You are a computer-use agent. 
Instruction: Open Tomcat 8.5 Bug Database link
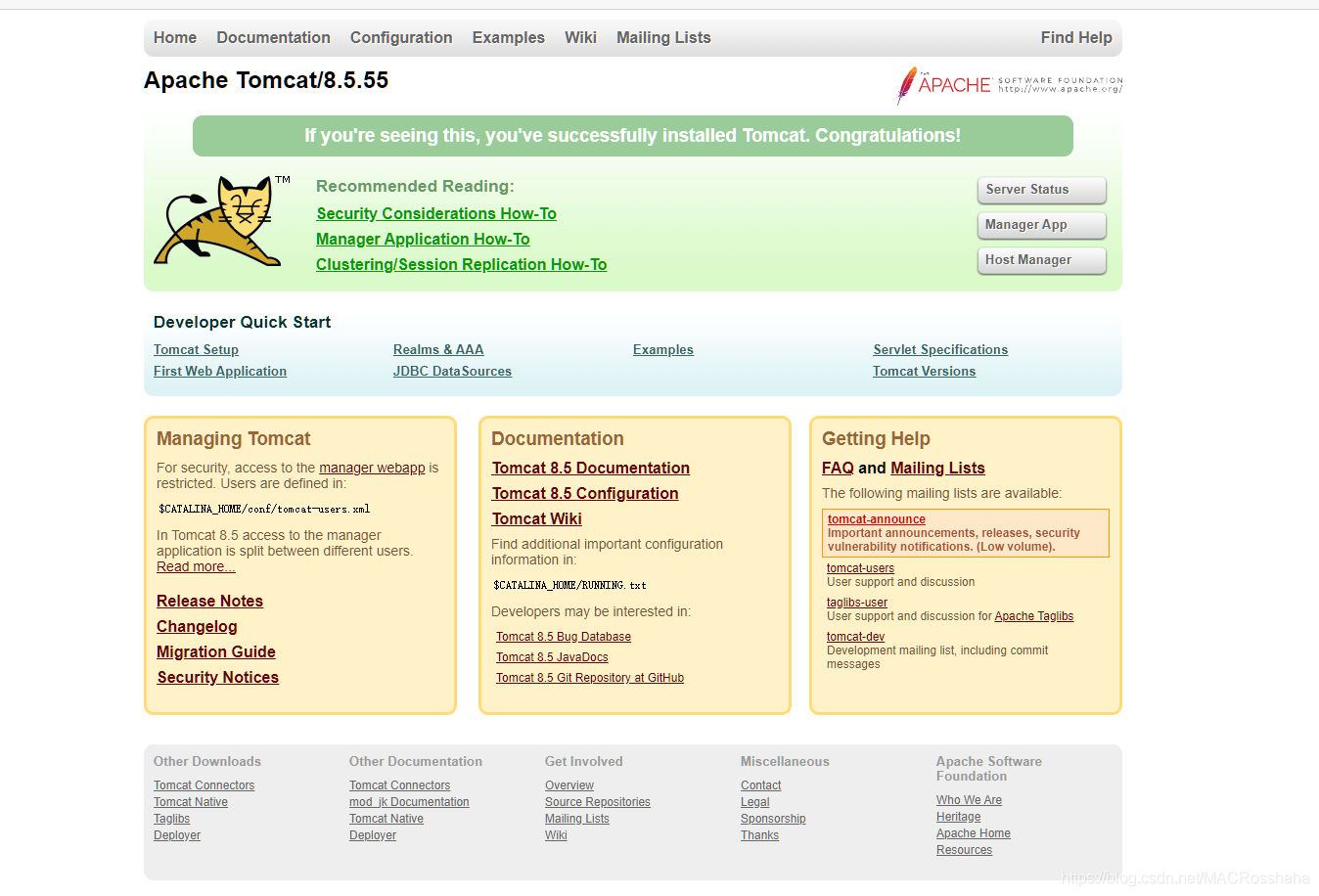[564, 637]
